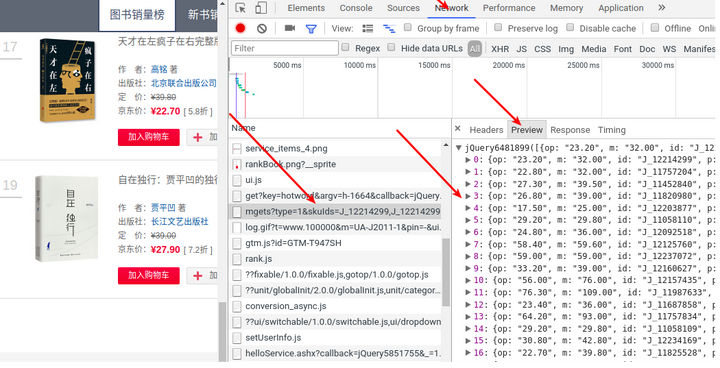Filter requests by WS type
Screen dimensions: 720x368
click(669, 49)
